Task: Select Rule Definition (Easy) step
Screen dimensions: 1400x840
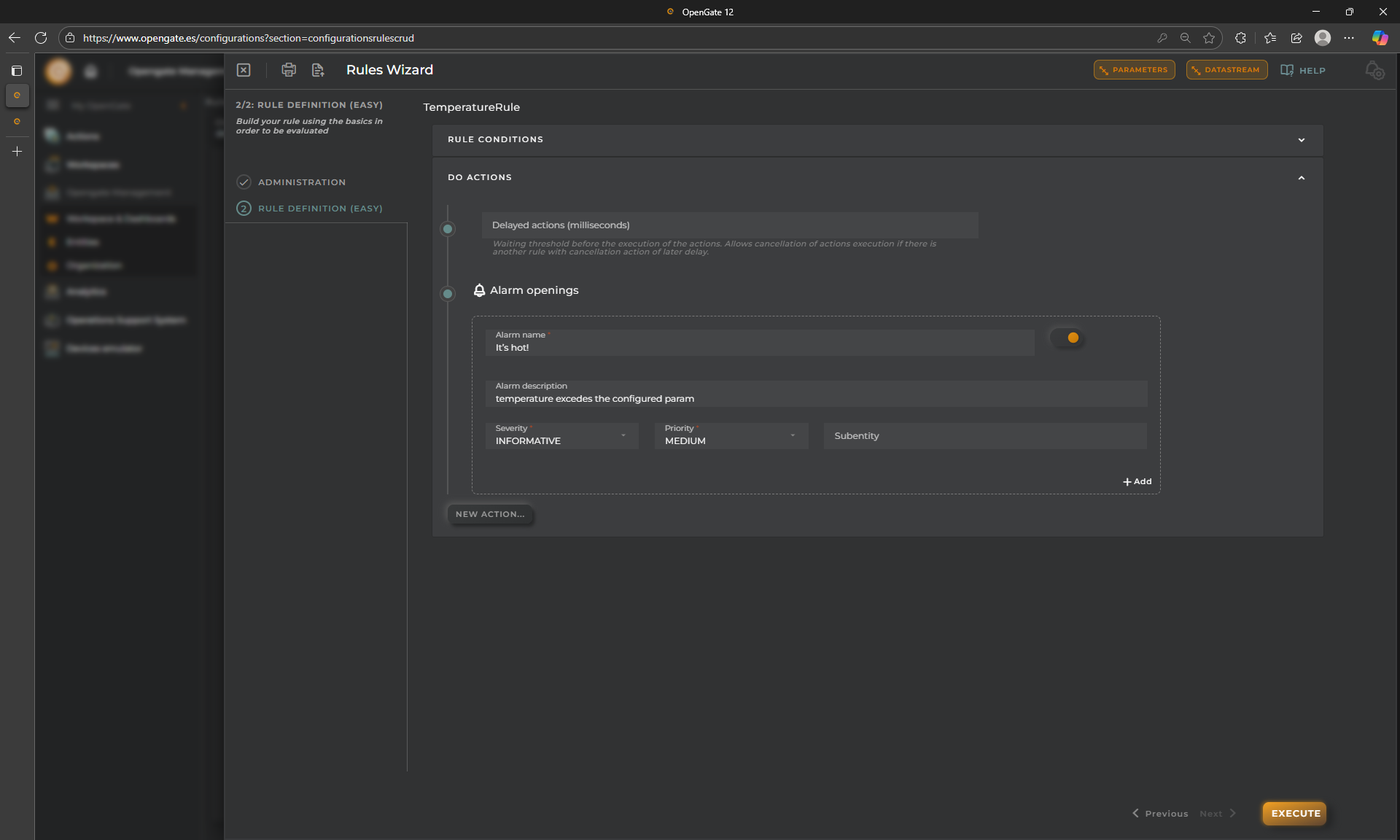Action: (319, 209)
